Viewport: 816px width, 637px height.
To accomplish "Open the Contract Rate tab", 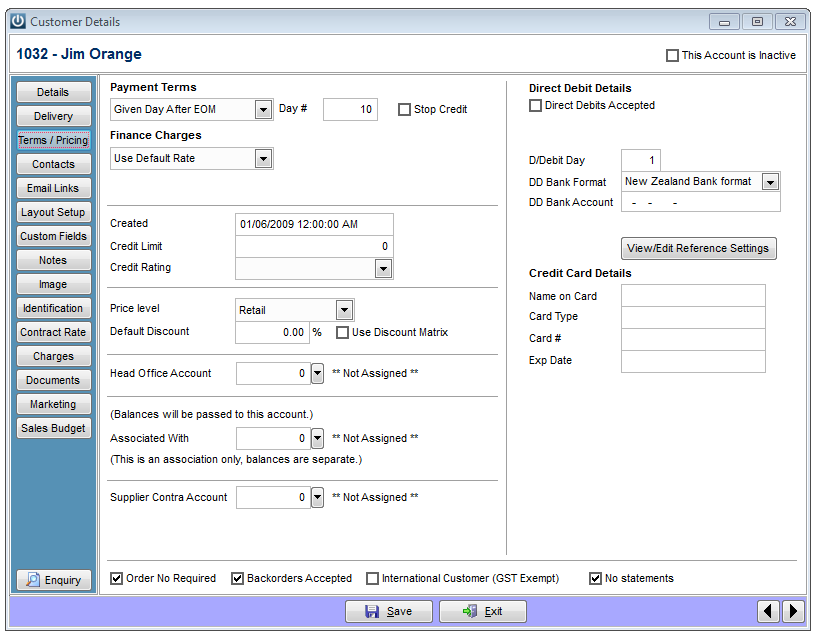I will coord(54,332).
